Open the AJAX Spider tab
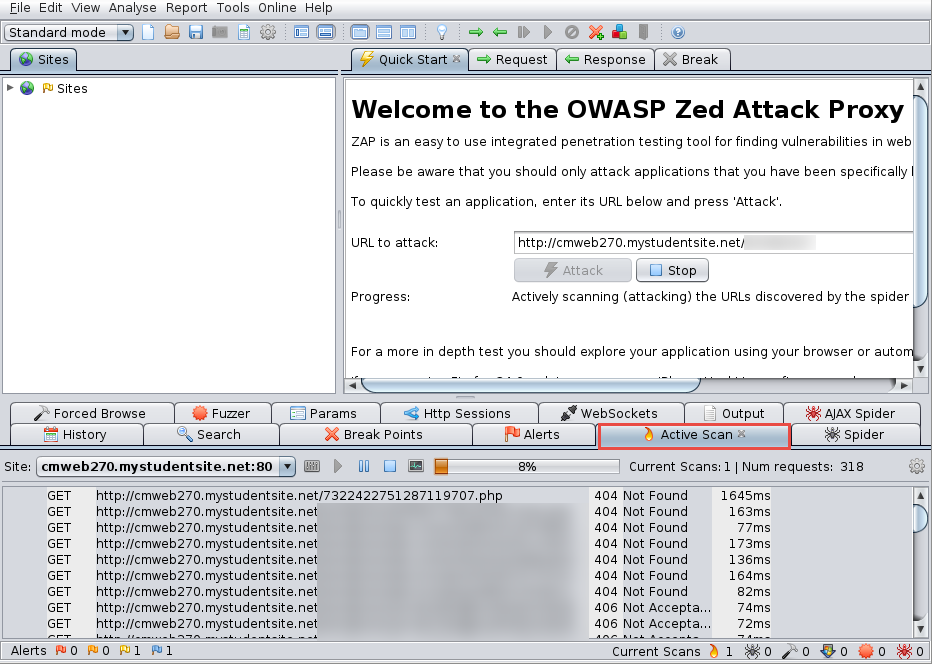This screenshot has width=932, height=664. 852,413
